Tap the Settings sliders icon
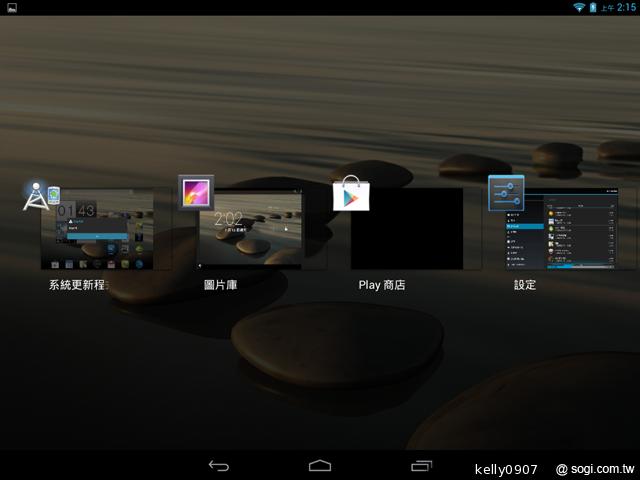The width and height of the screenshot is (640, 480). [x=506, y=193]
